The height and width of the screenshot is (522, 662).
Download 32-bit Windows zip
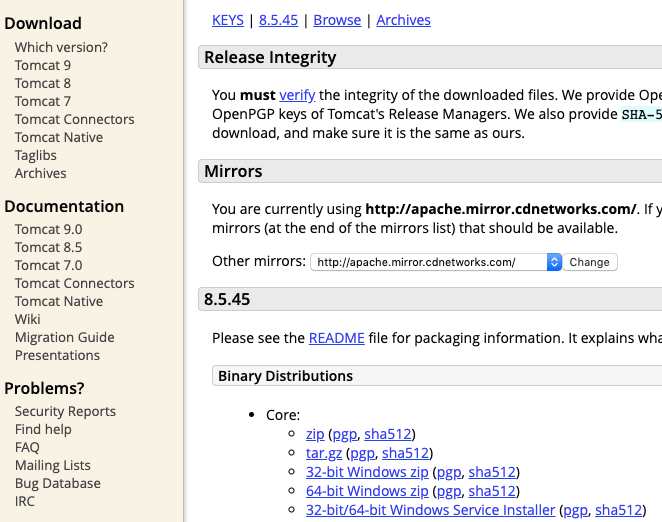[x=367, y=472]
